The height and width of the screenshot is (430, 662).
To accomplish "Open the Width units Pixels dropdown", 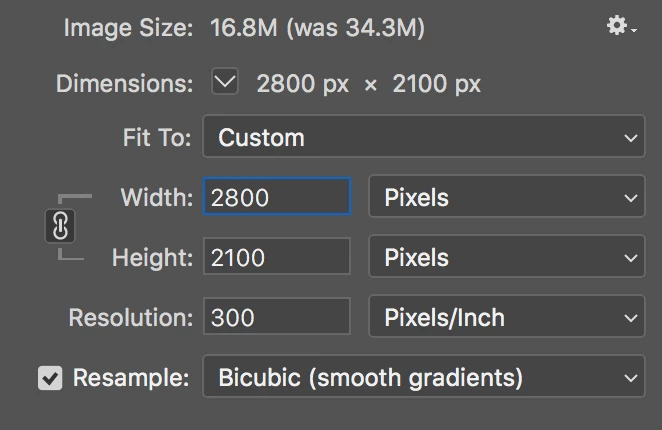I will [x=507, y=196].
